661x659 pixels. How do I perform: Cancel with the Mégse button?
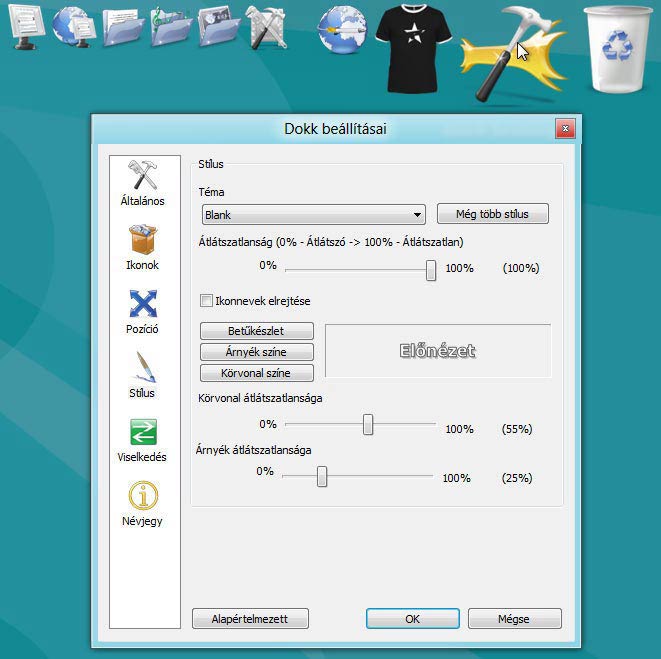pyautogui.click(x=515, y=619)
